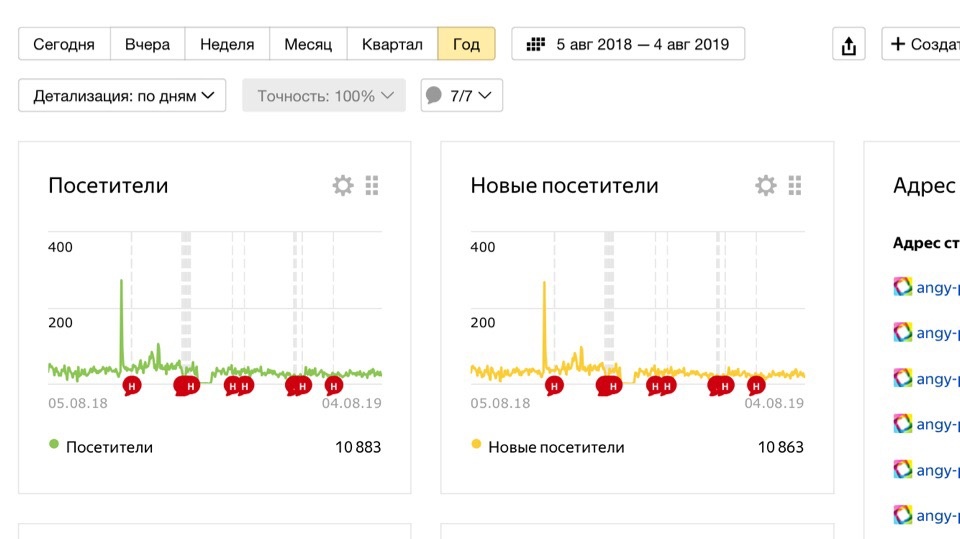
Task: Click the 05.08.18 date label under Посетители chart
Action: click(x=78, y=403)
